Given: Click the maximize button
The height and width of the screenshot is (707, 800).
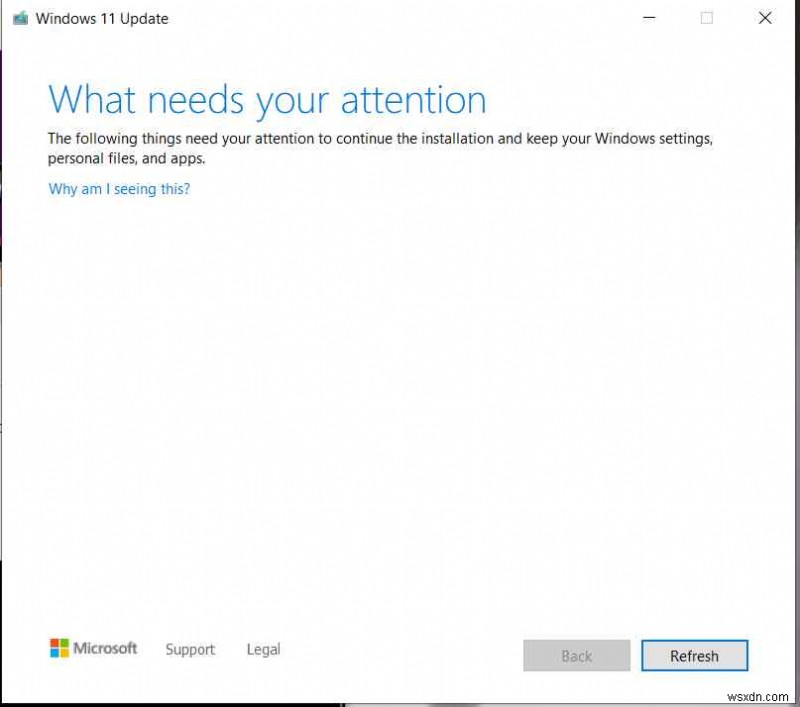Looking at the screenshot, I should click(707, 17).
